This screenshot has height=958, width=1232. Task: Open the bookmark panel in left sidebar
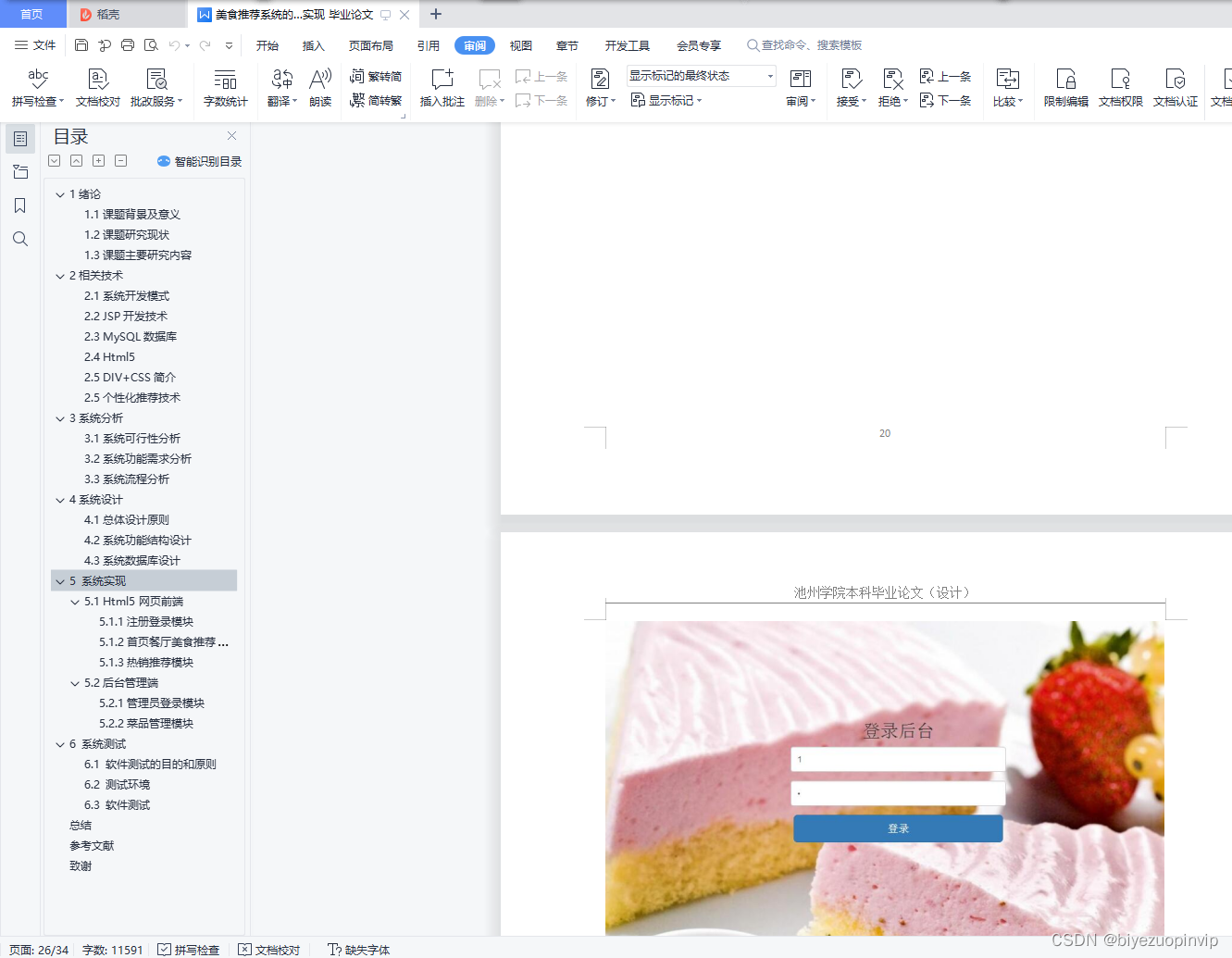(x=19, y=205)
